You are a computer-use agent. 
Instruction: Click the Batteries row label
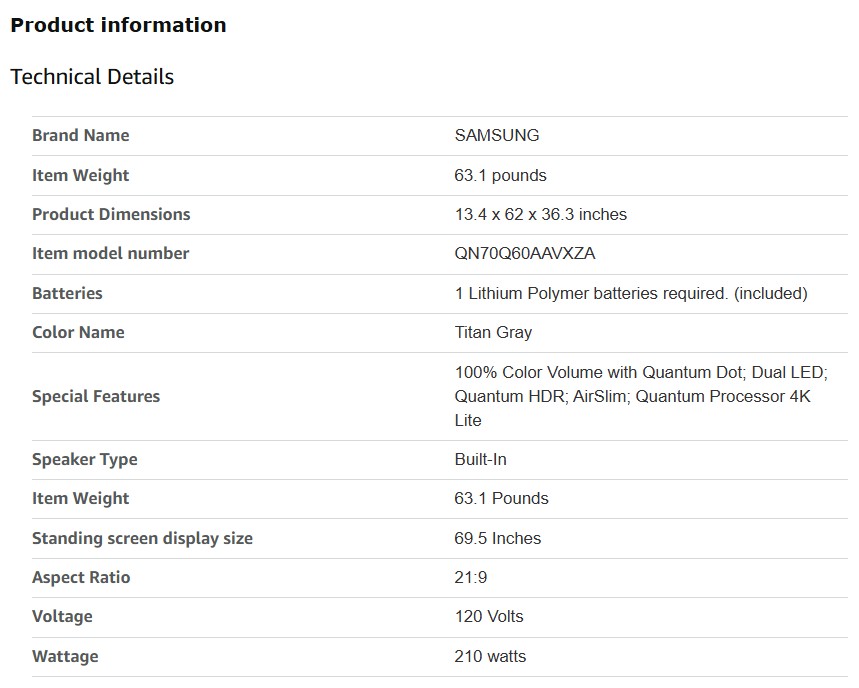point(67,293)
